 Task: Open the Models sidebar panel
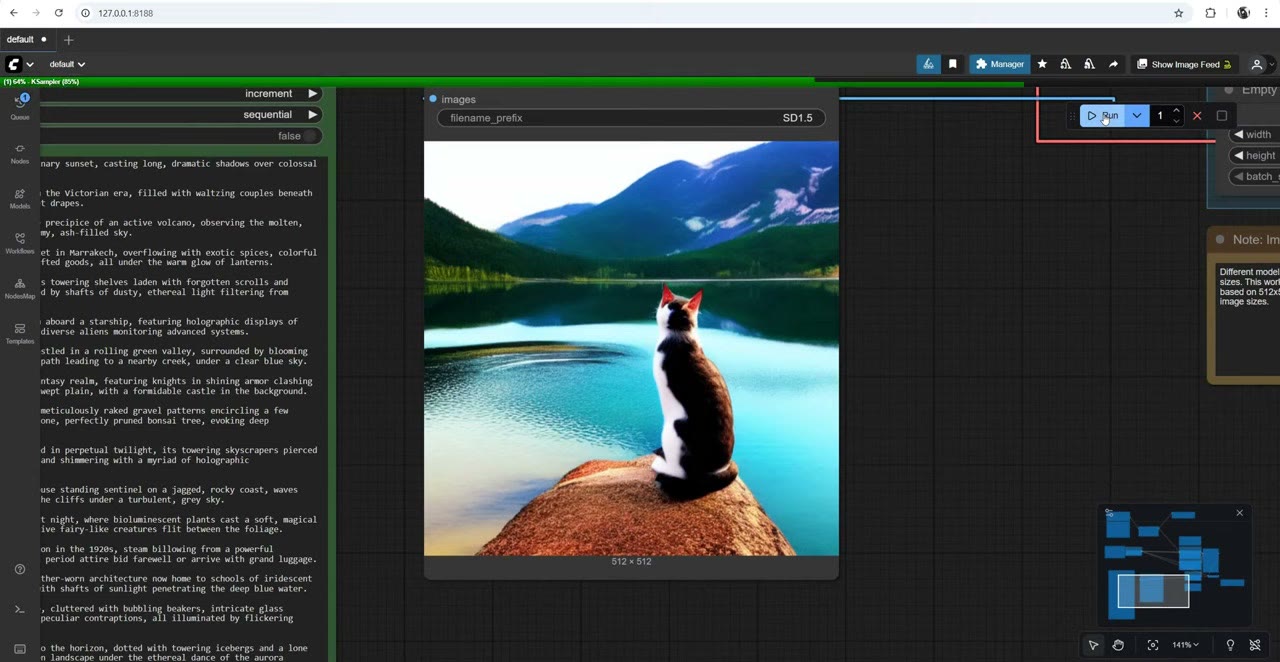tap(20, 198)
